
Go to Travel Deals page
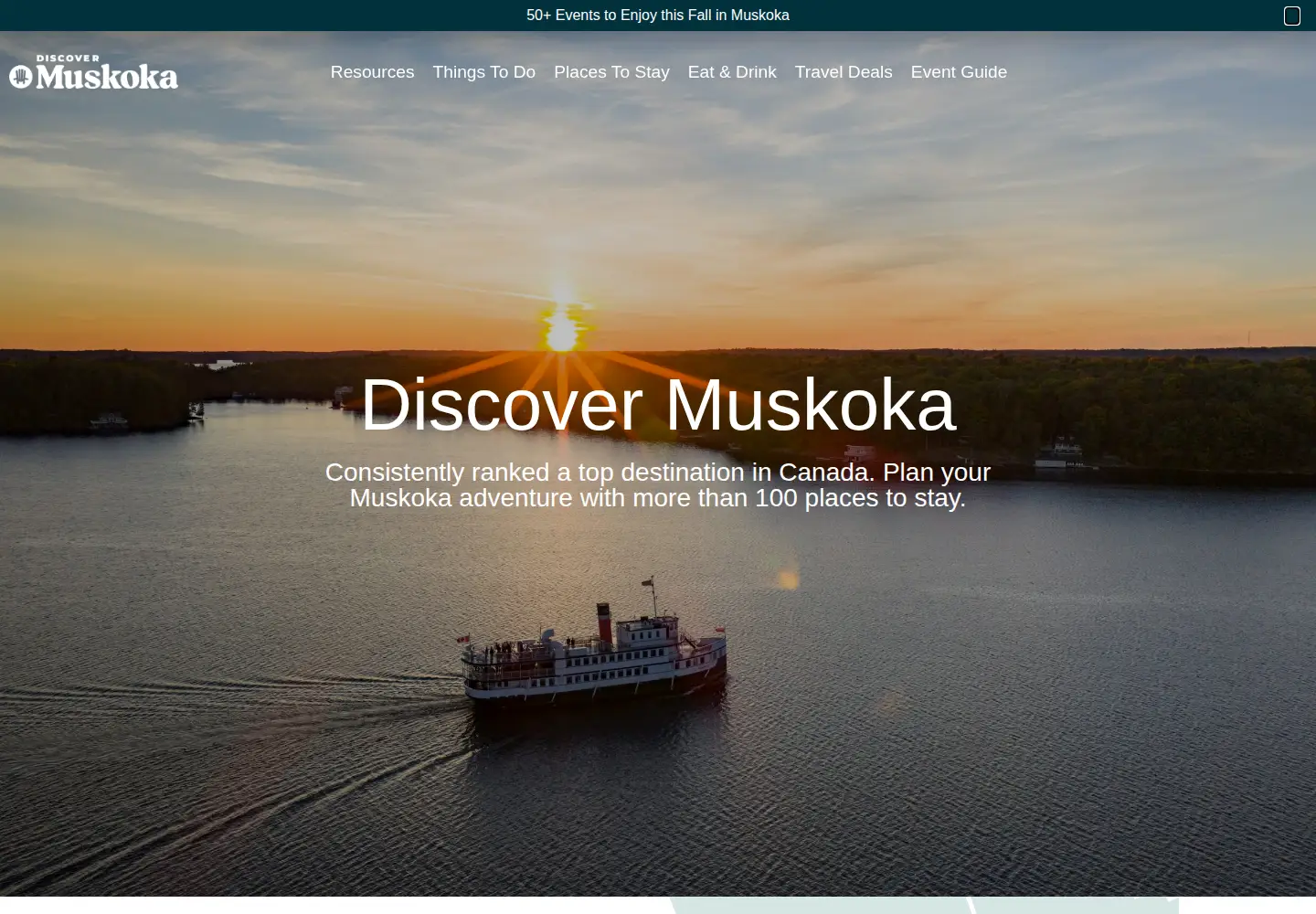[844, 72]
